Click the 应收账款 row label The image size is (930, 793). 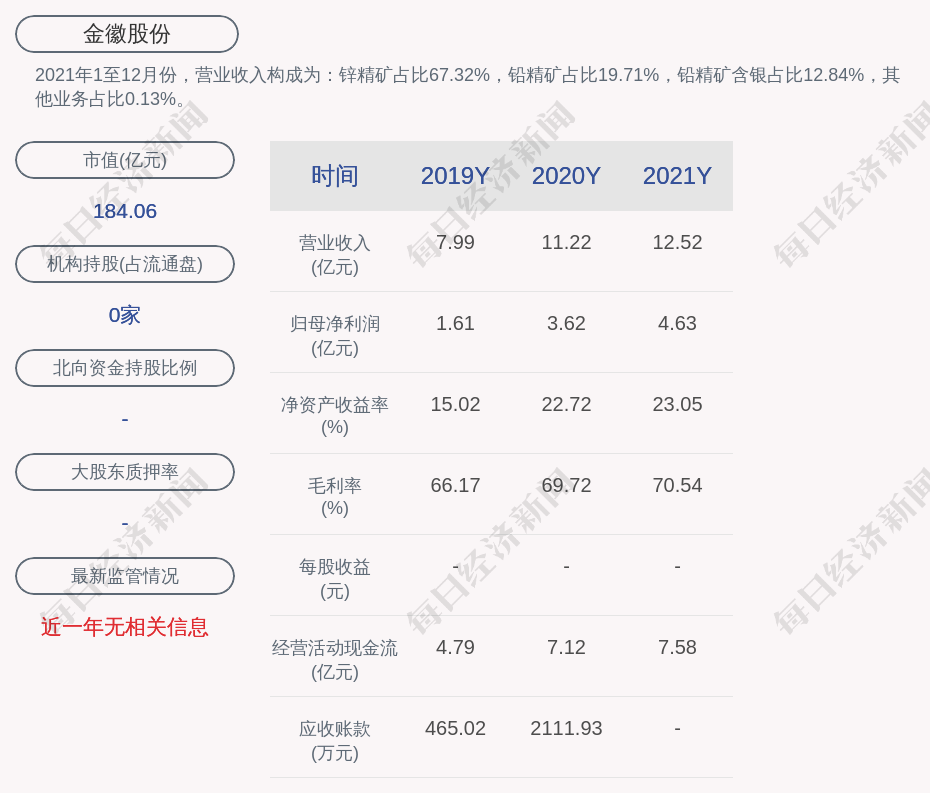pos(335,740)
